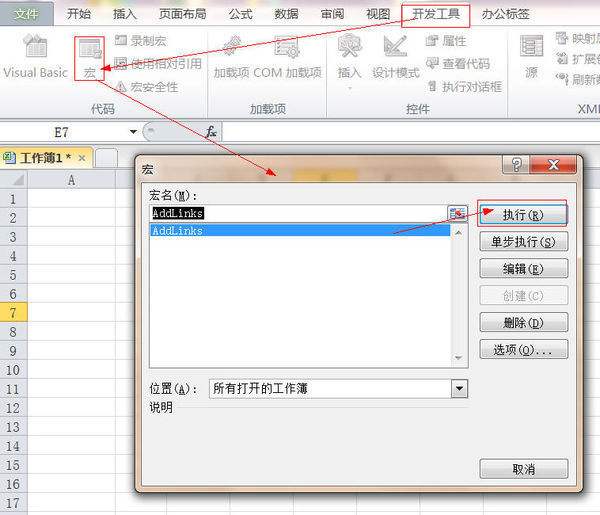Image resolution: width=600 pixels, height=515 pixels.
Task: Click the 选项(O)... options button
Action: 523,349
